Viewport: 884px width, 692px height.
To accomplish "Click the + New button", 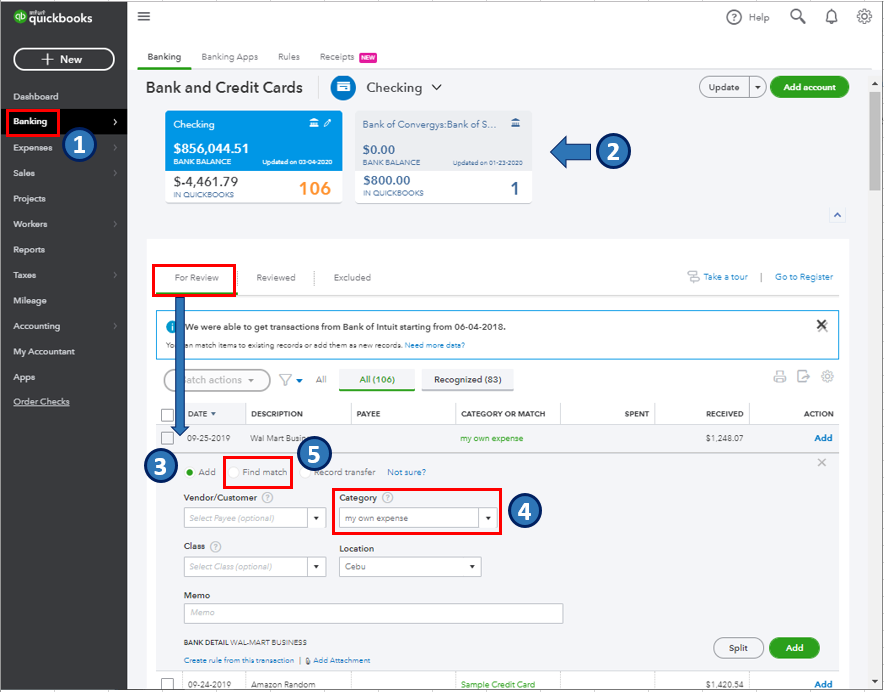I will [x=64, y=59].
